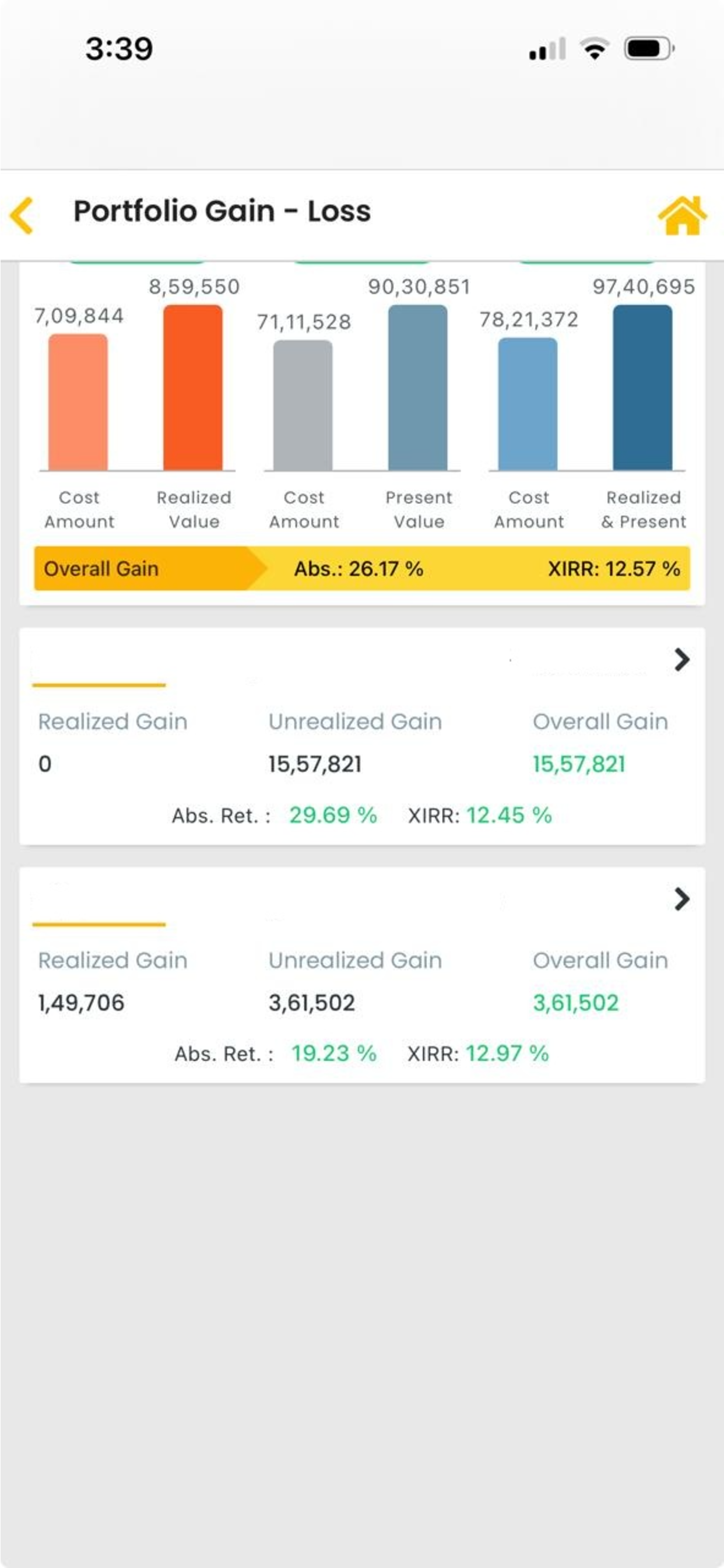
Task: Tap the Portfolio Gain - Loss title
Action: pos(222,211)
